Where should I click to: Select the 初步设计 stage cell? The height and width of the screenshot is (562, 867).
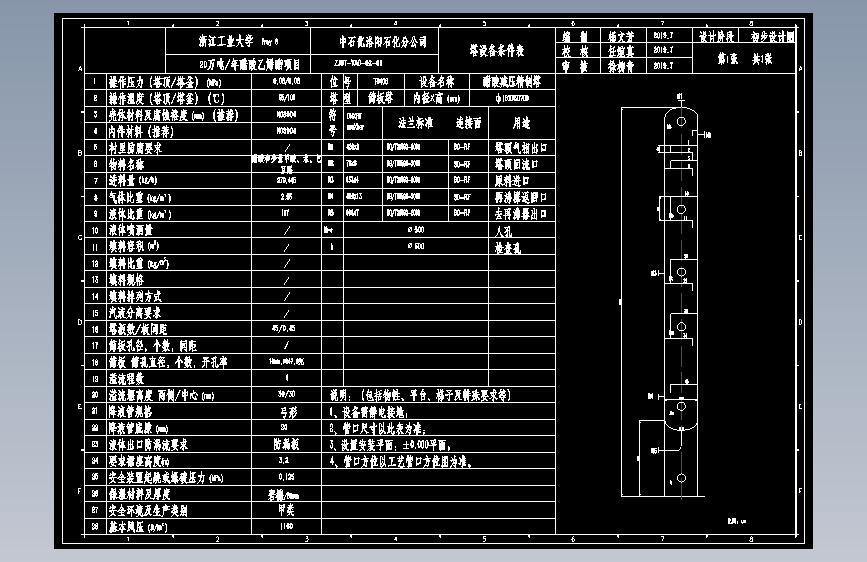point(773,37)
